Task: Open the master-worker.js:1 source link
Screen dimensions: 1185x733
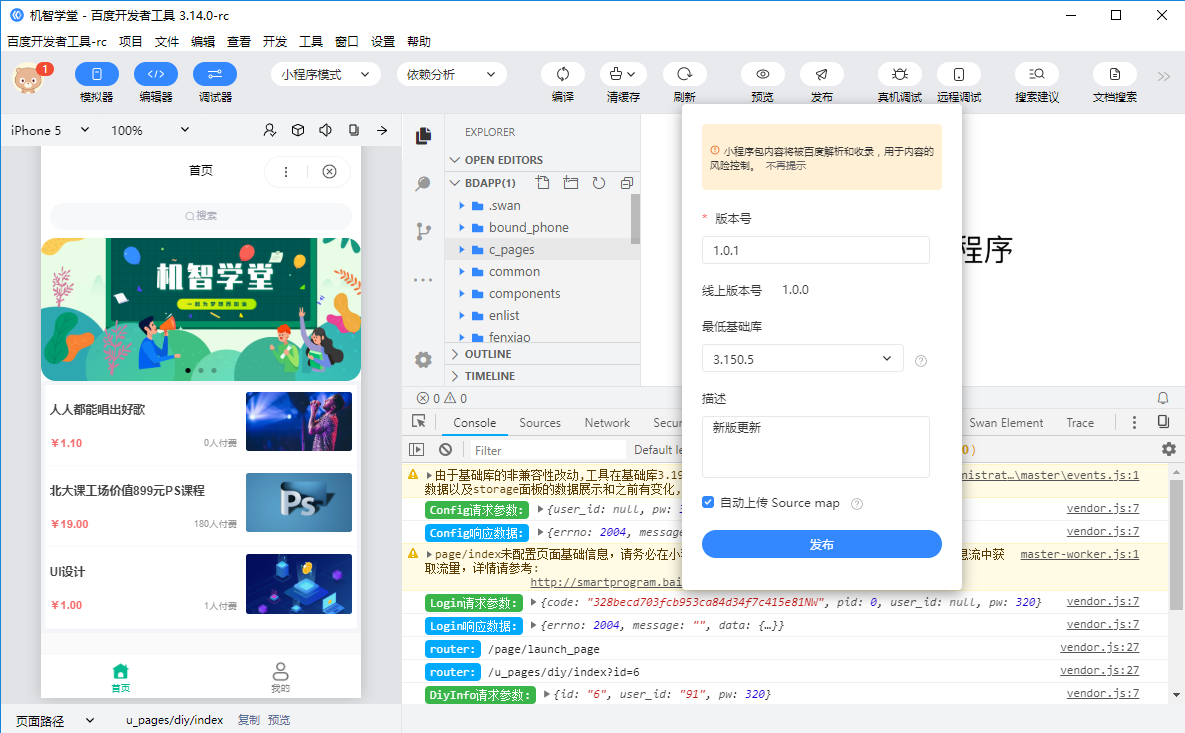Action: [1079, 554]
